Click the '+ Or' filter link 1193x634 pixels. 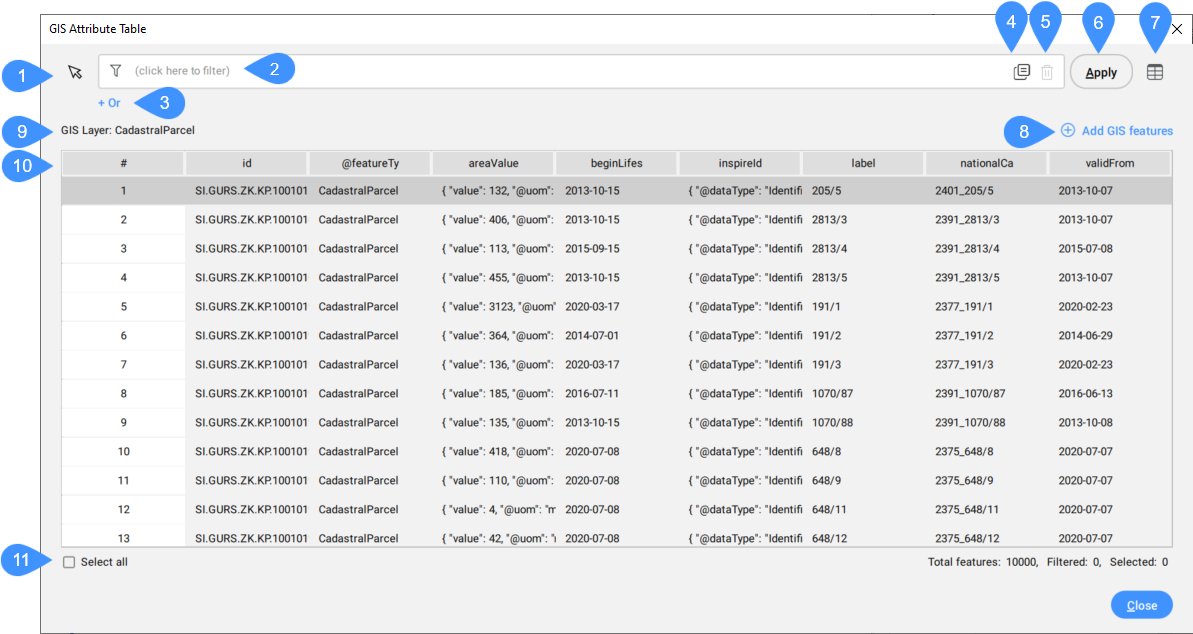(109, 103)
